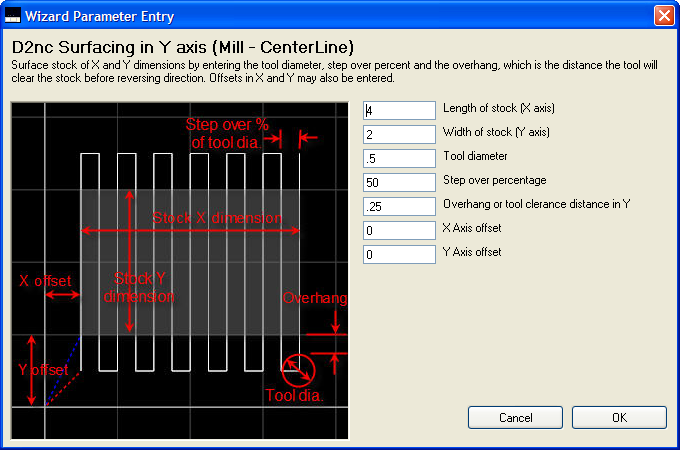Click the 'Tool dia.' label in diagram
Viewport: 680px width, 450px height.
[x=294, y=395]
